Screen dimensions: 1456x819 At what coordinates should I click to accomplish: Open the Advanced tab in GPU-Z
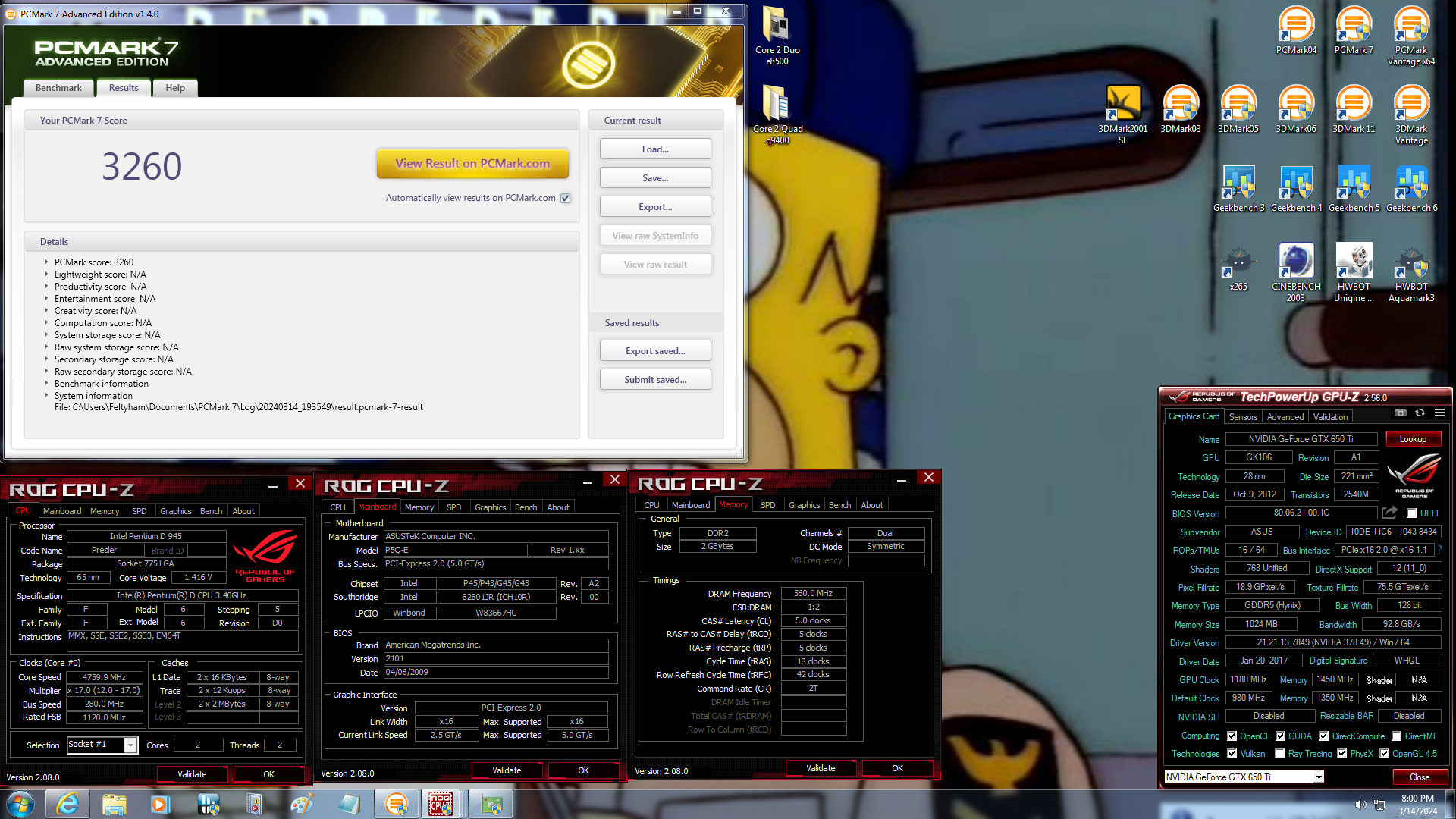[x=1285, y=417]
